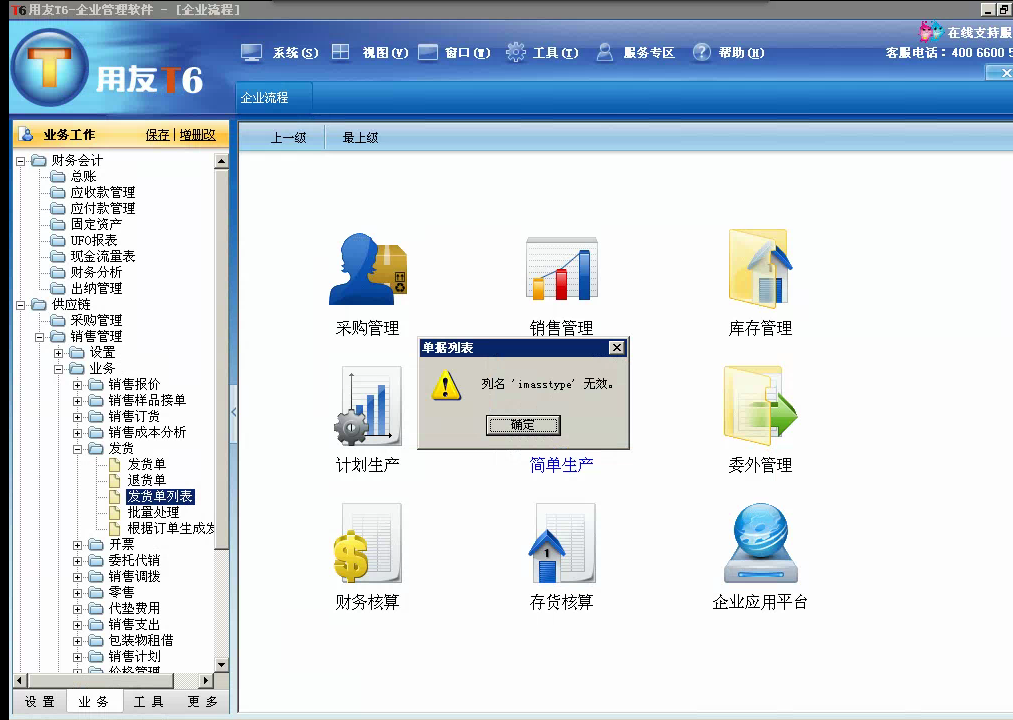Click the 应收款管理 folder icon
The width and height of the screenshot is (1013, 720).
58,193
